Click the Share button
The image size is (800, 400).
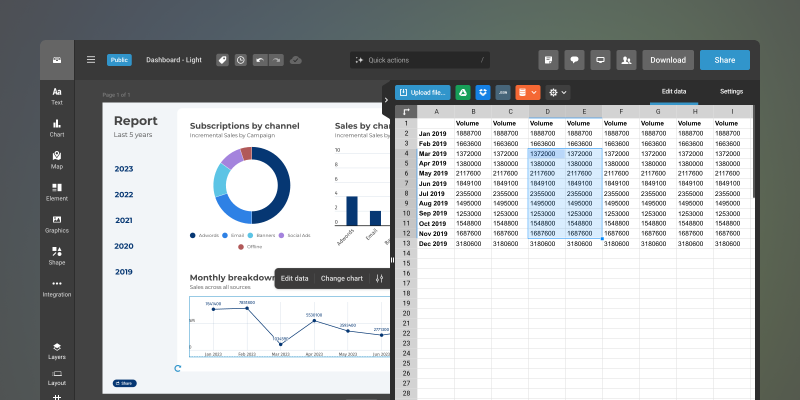[x=724, y=60]
